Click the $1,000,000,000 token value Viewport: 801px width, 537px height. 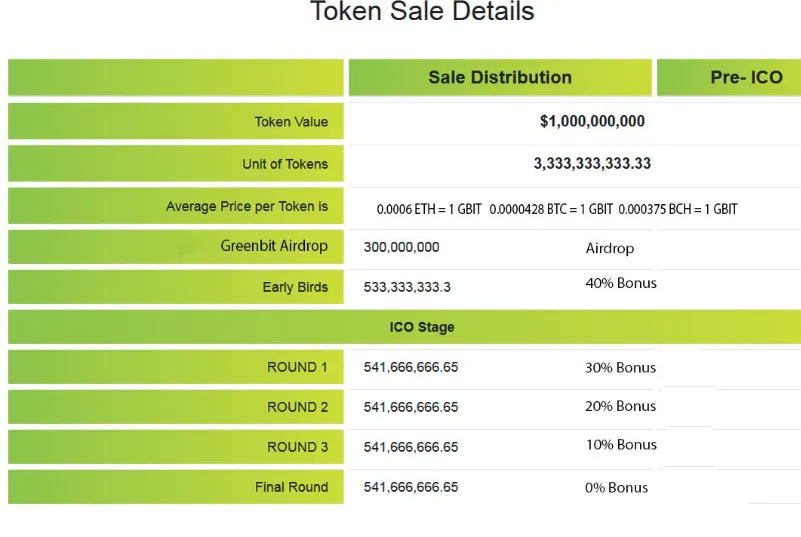(592, 121)
